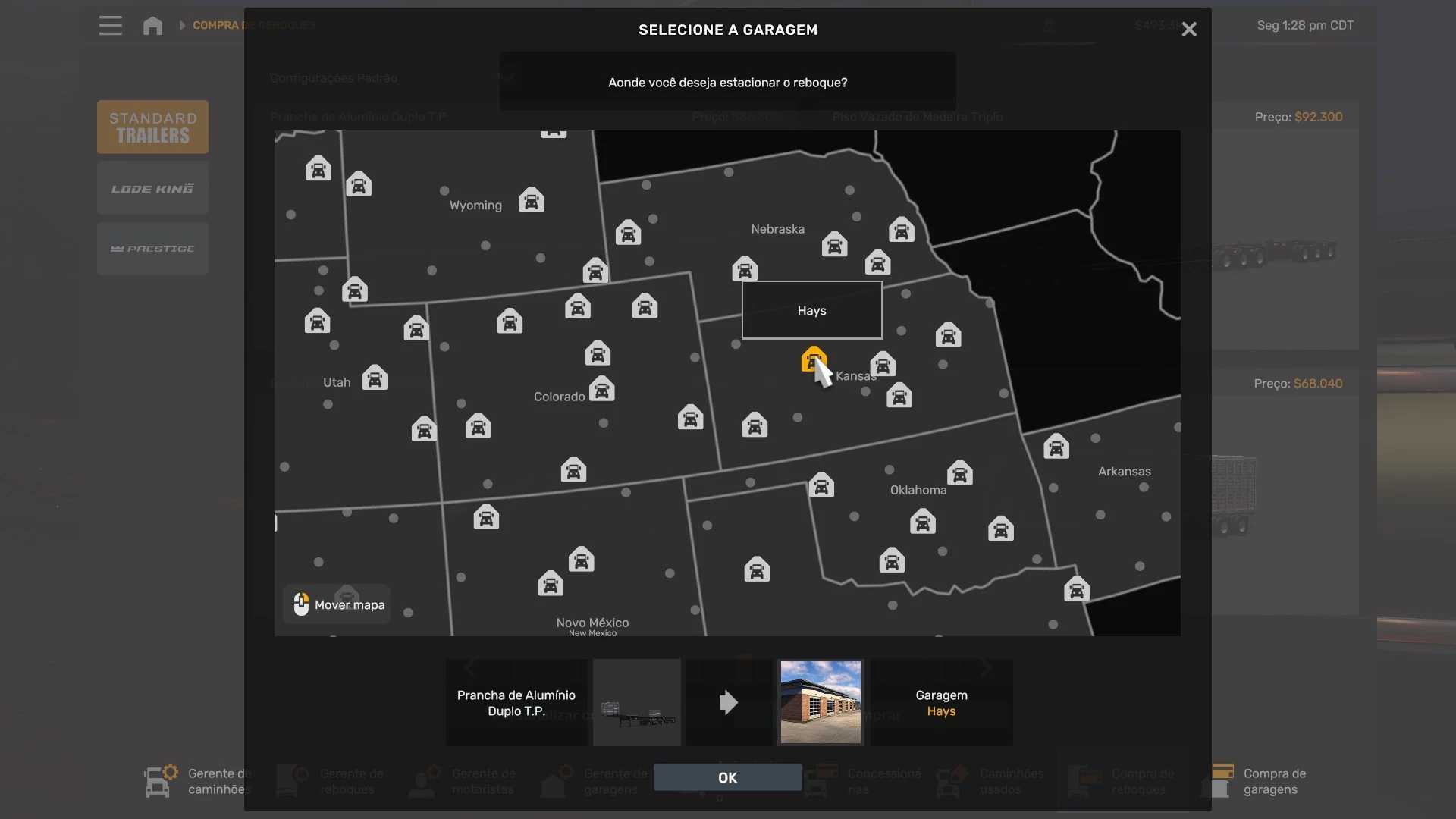Select the garage icon beside Utah label
Screen dimensions: 1456x819
click(375, 378)
